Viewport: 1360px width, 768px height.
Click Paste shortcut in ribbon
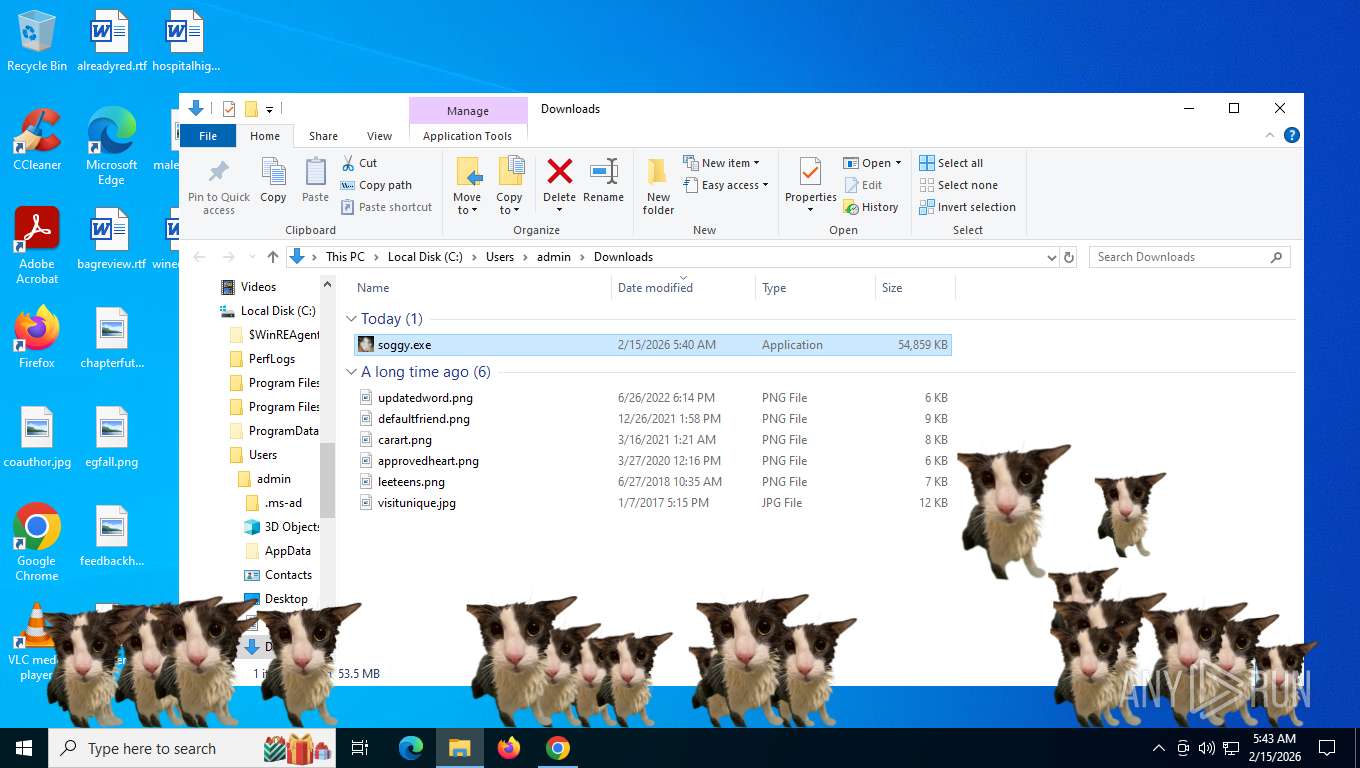pos(387,207)
